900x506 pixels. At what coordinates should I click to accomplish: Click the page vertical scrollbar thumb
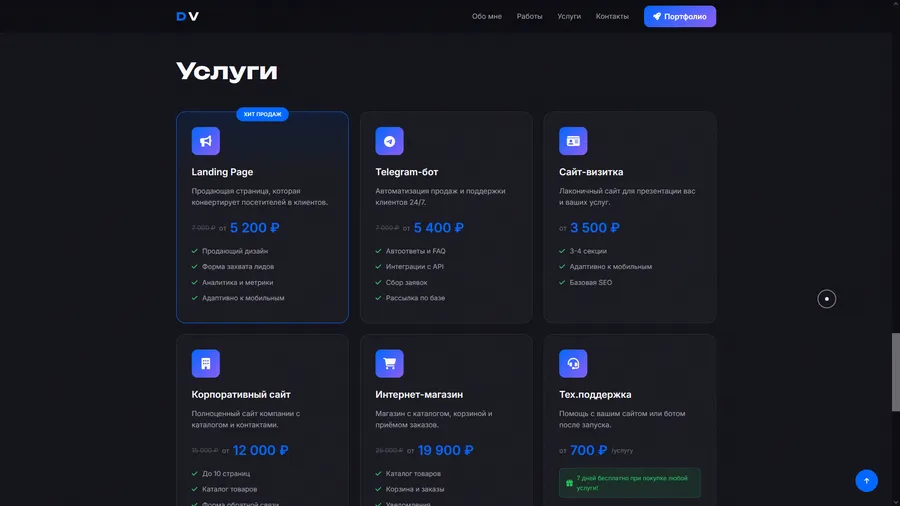pos(895,372)
